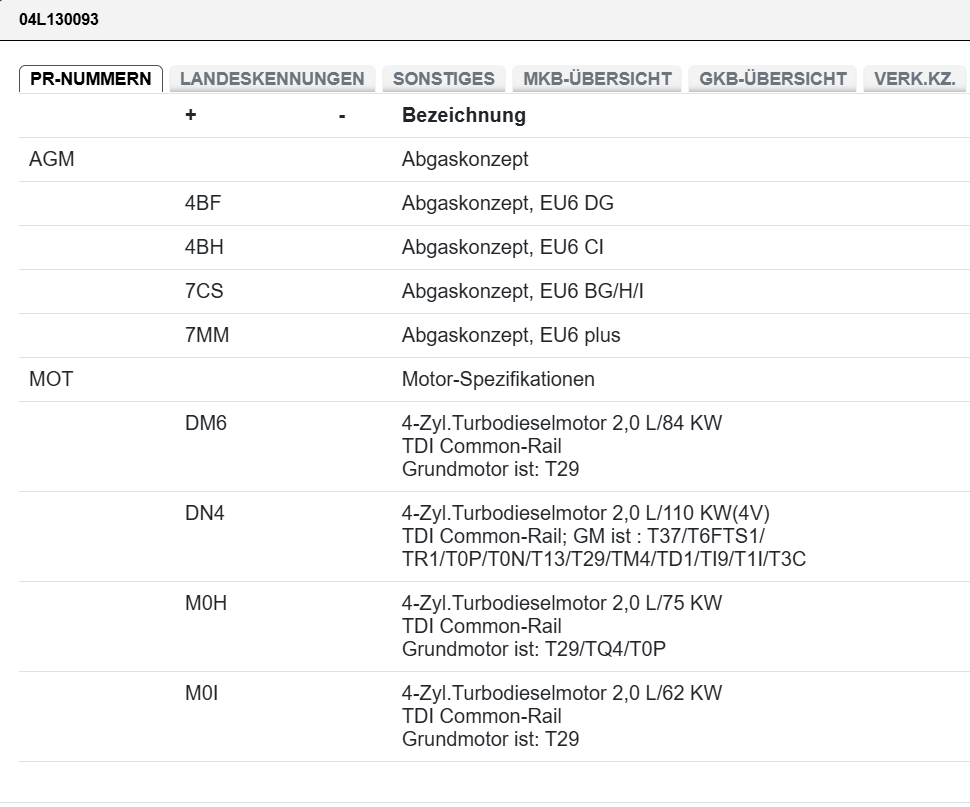Select engine code M0H

pyautogui.click(x=205, y=604)
